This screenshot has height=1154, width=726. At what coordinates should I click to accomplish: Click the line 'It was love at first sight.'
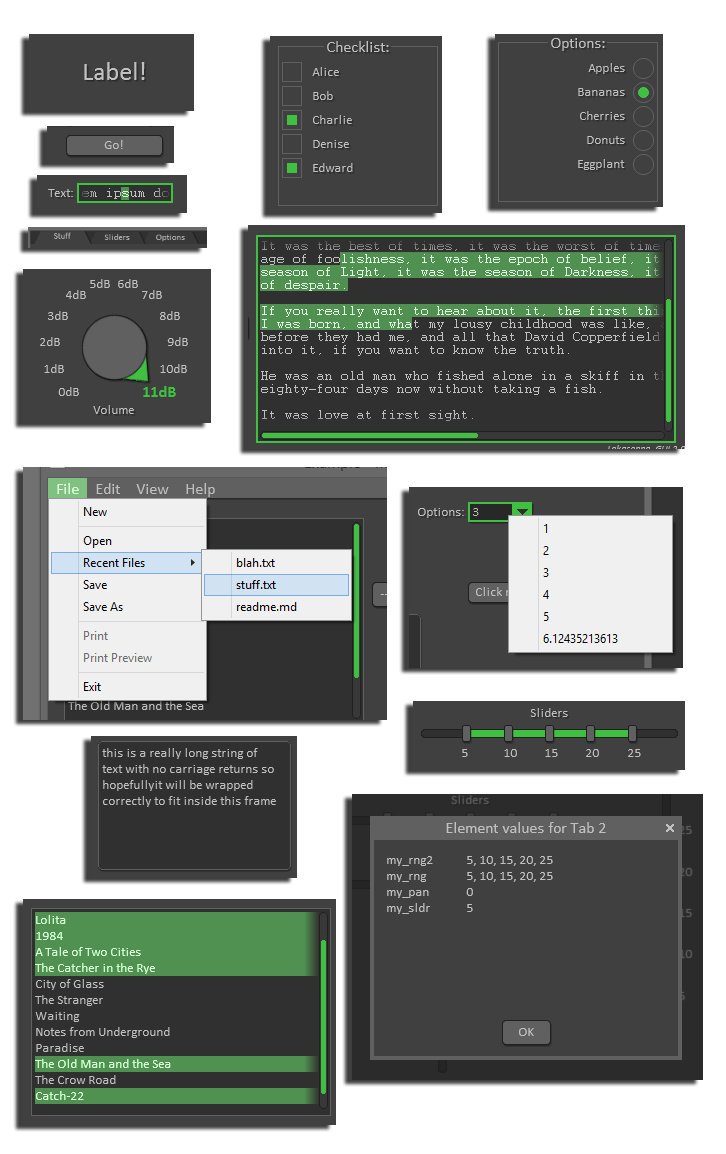coord(367,415)
